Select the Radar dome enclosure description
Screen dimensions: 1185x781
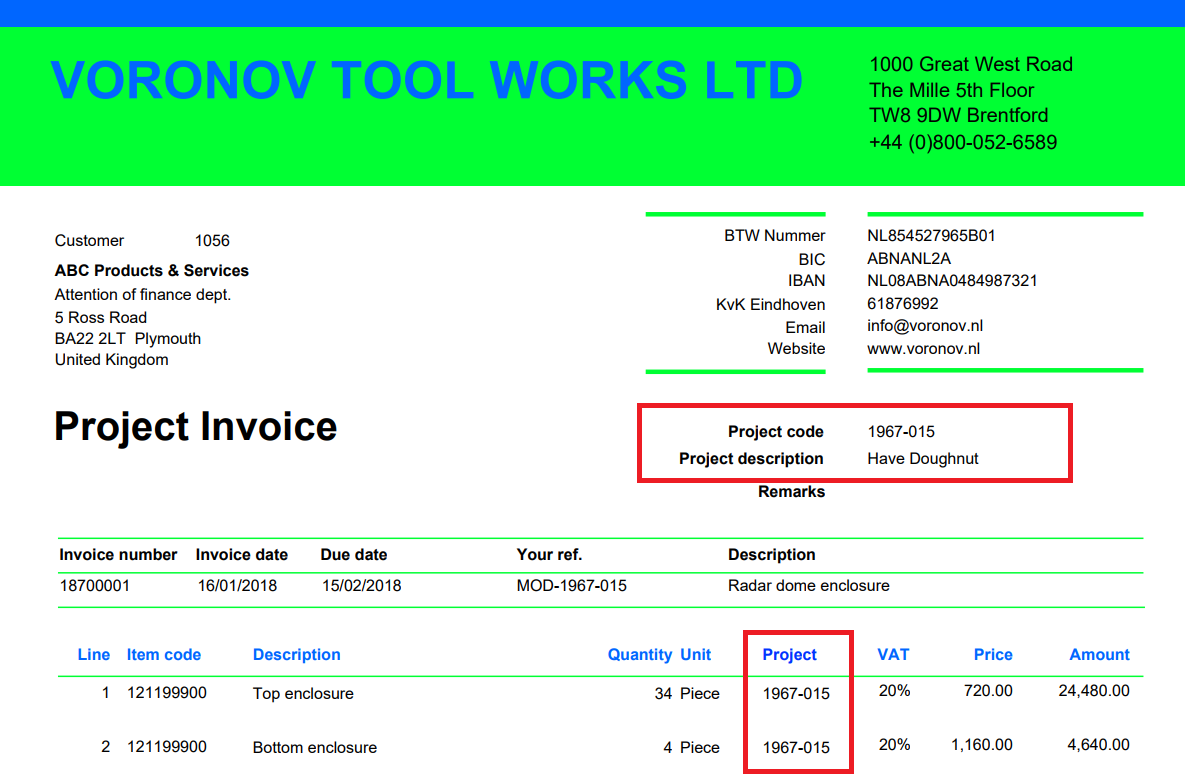coord(808,585)
